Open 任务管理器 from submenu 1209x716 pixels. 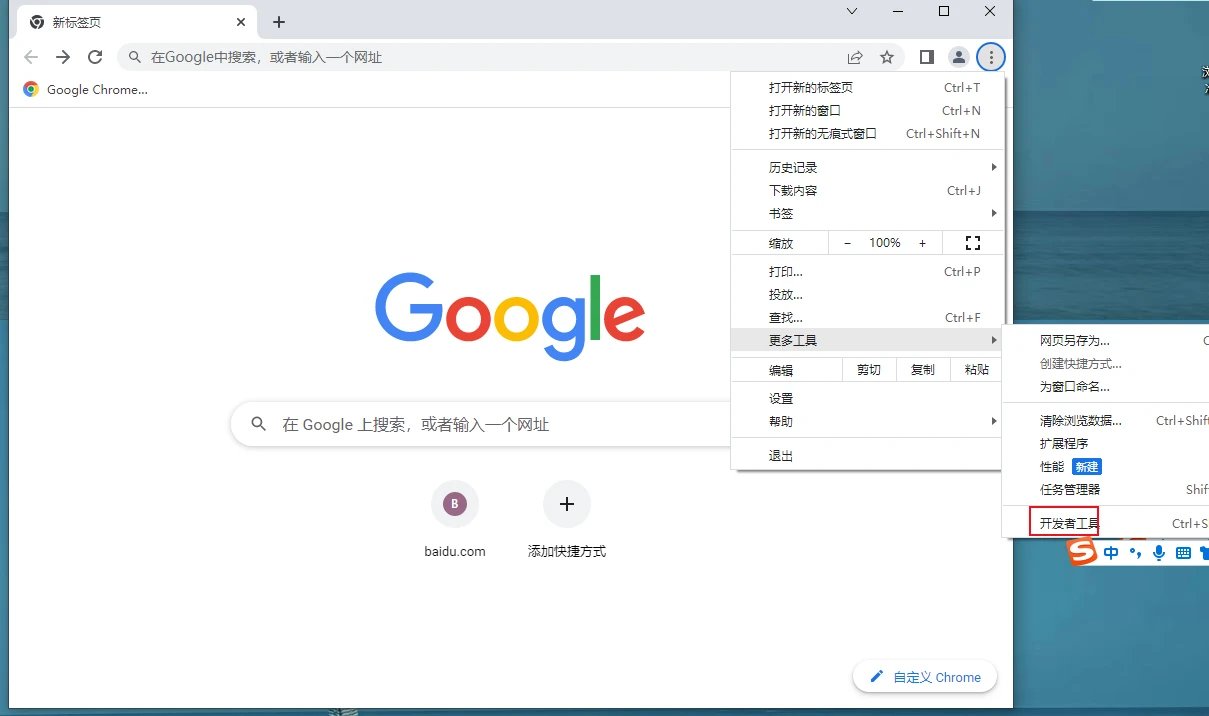1106,490
